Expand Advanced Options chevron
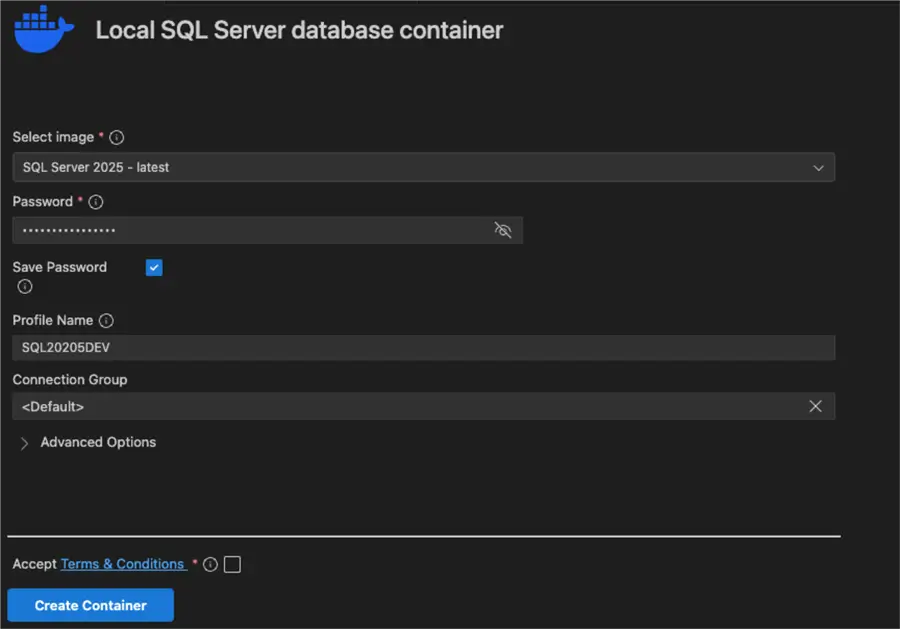Image resolution: width=900 pixels, height=629 pixels. (24, 443)
